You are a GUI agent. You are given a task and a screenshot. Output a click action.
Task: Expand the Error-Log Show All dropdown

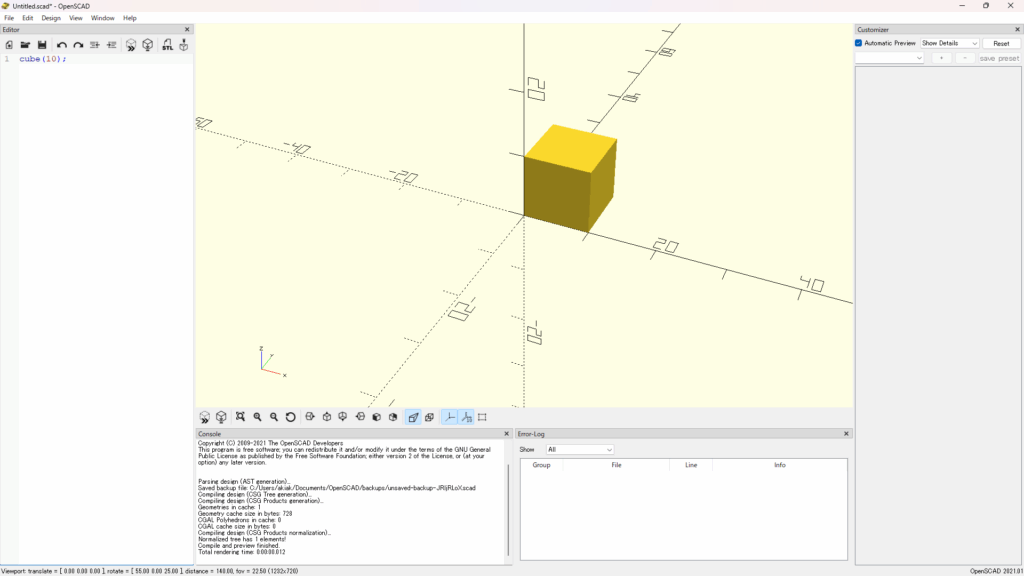[x=579, y=449]
